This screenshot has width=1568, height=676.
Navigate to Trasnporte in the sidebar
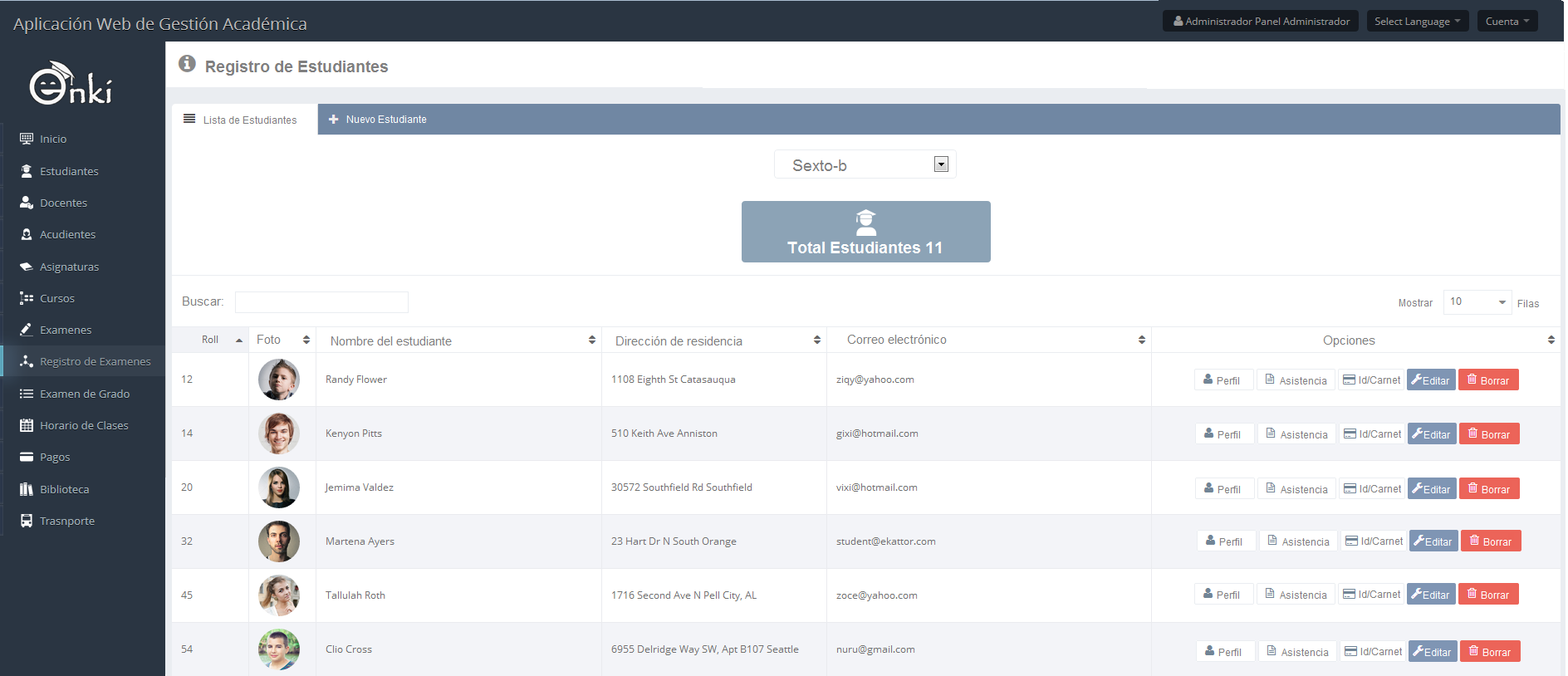point(66,521)
